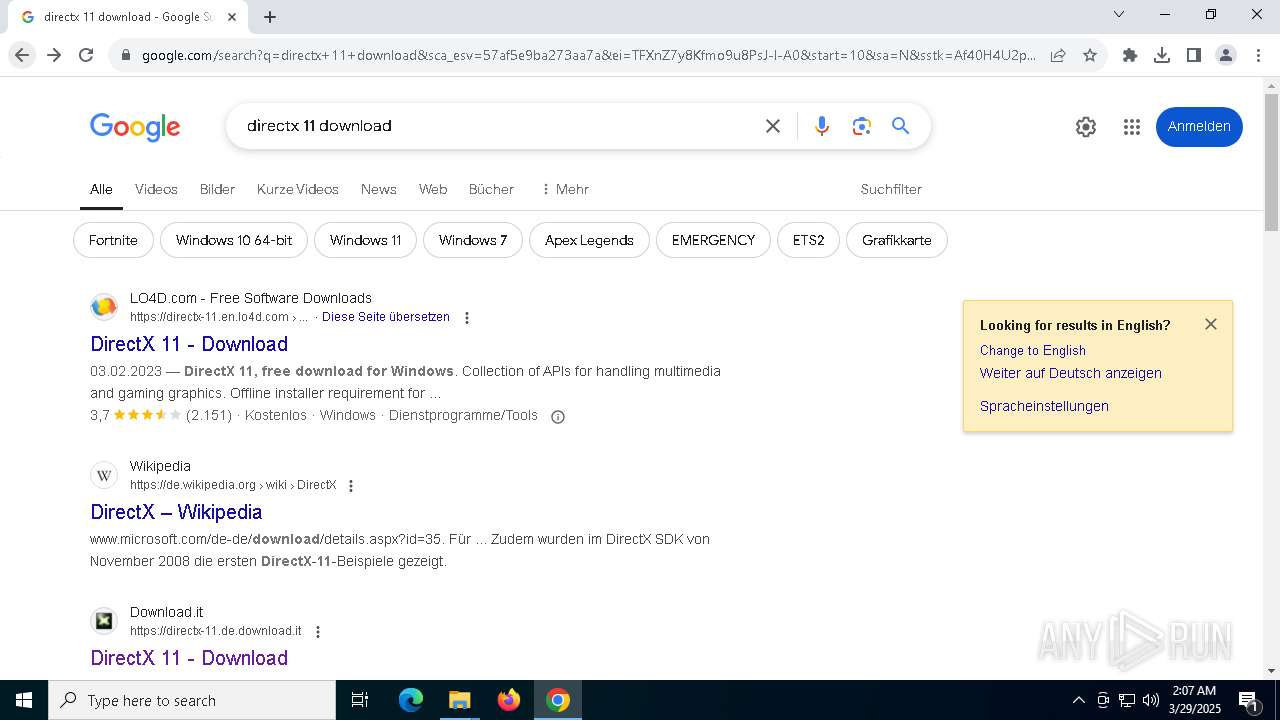The image size is (1280, 720).
Task: Switch to the Bücher search tab
Action: 491,189
